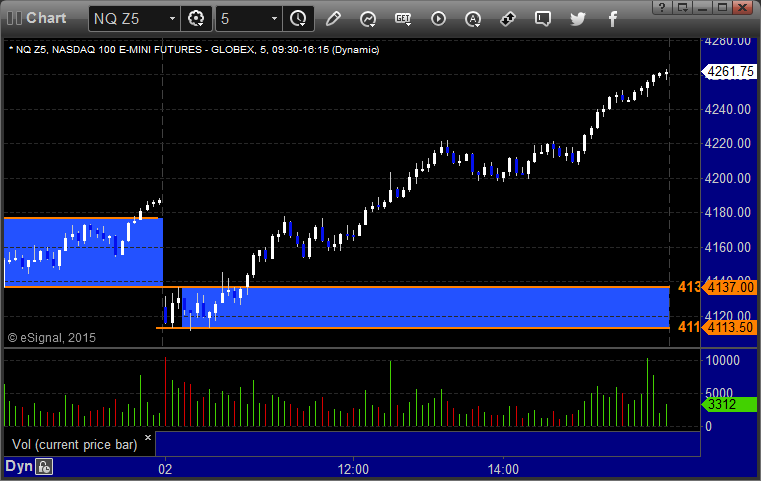Image resolution: width=761 pixels, height=481 pixels.
Task: Open the studies chart-line icon menu
Action: click(x=368, y=19)
